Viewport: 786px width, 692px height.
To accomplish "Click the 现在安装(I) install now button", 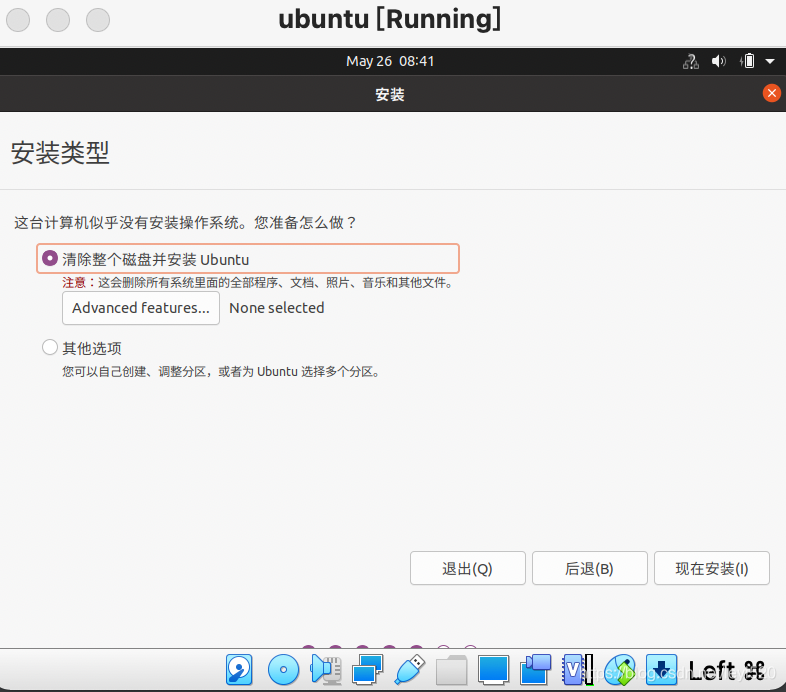I will 712,568.
